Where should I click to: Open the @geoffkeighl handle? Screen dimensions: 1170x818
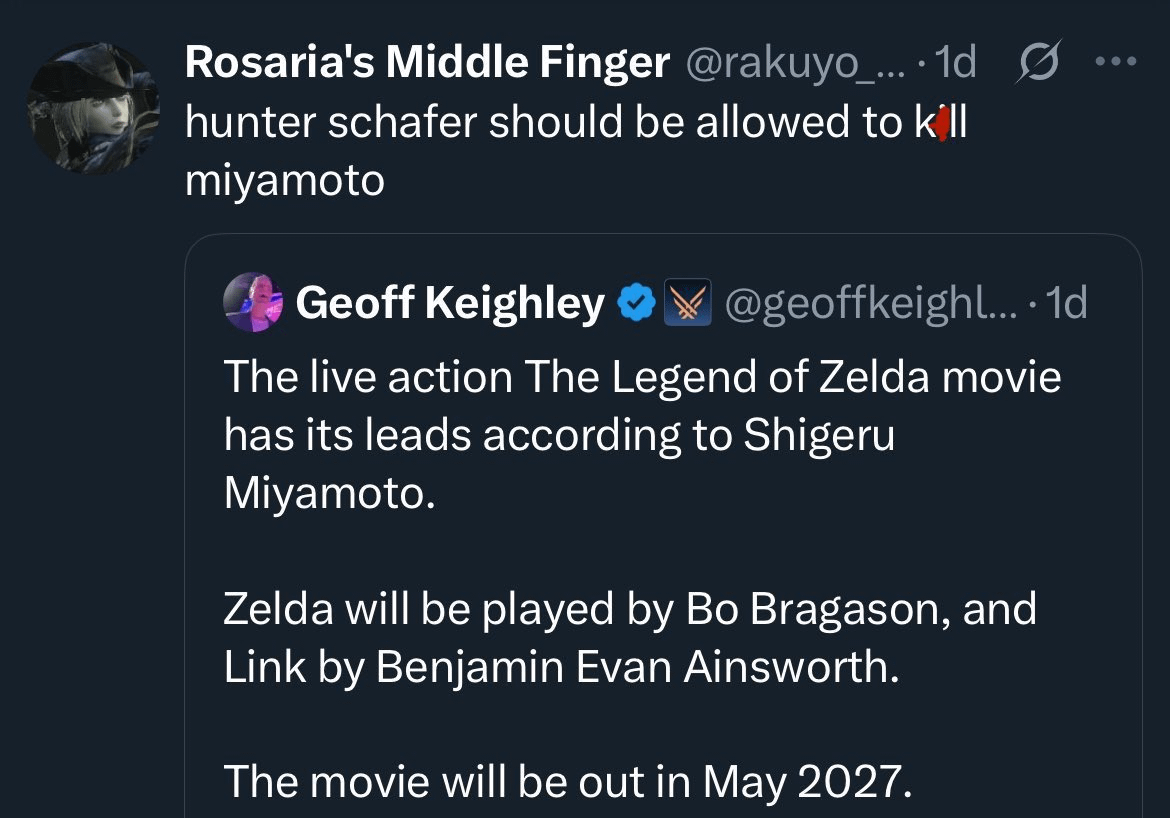(x=860, y=302)
